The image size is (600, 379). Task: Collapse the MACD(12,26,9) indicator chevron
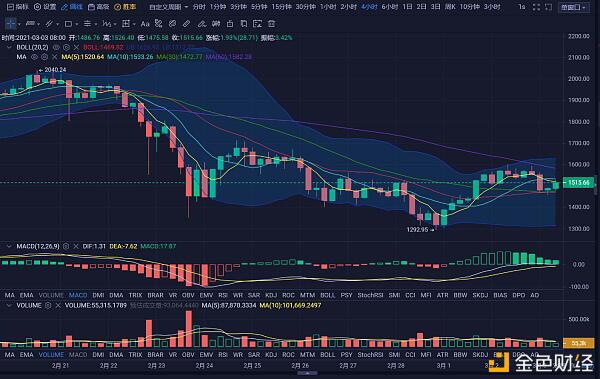pyautogui.click(x=9, y=246)
